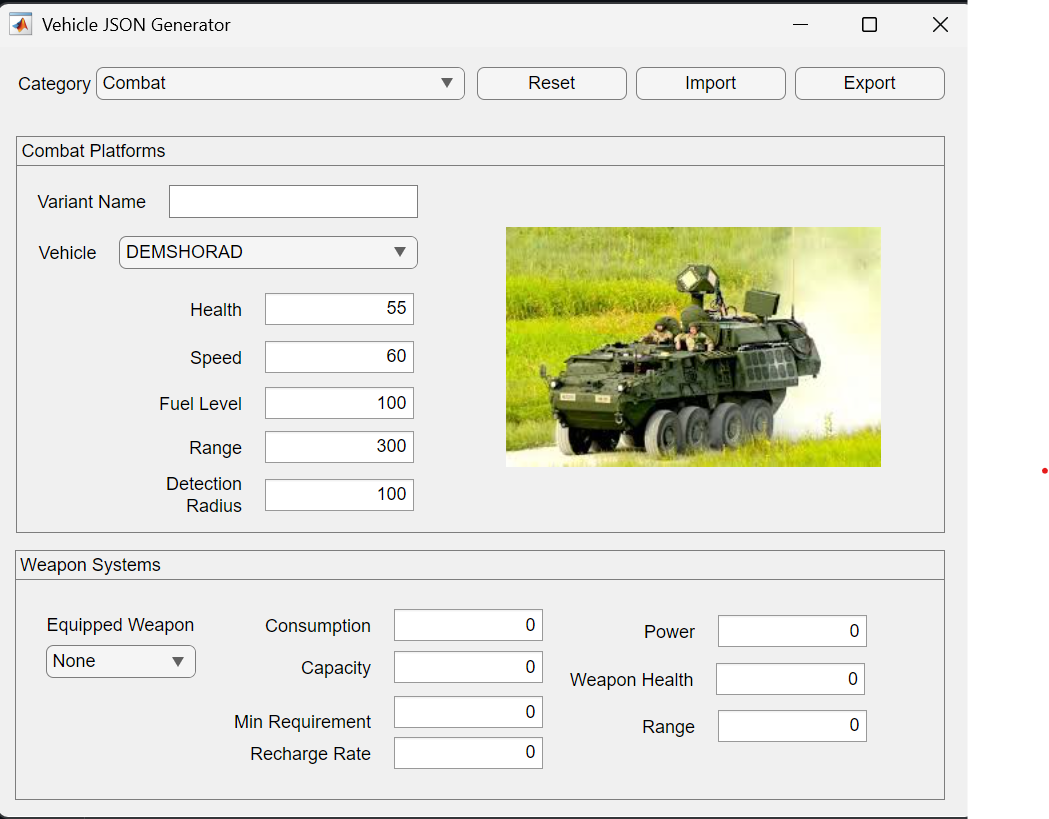This screenshot has height=819, width=1049.
Task: Select the Speed value field
Action: 339,357
